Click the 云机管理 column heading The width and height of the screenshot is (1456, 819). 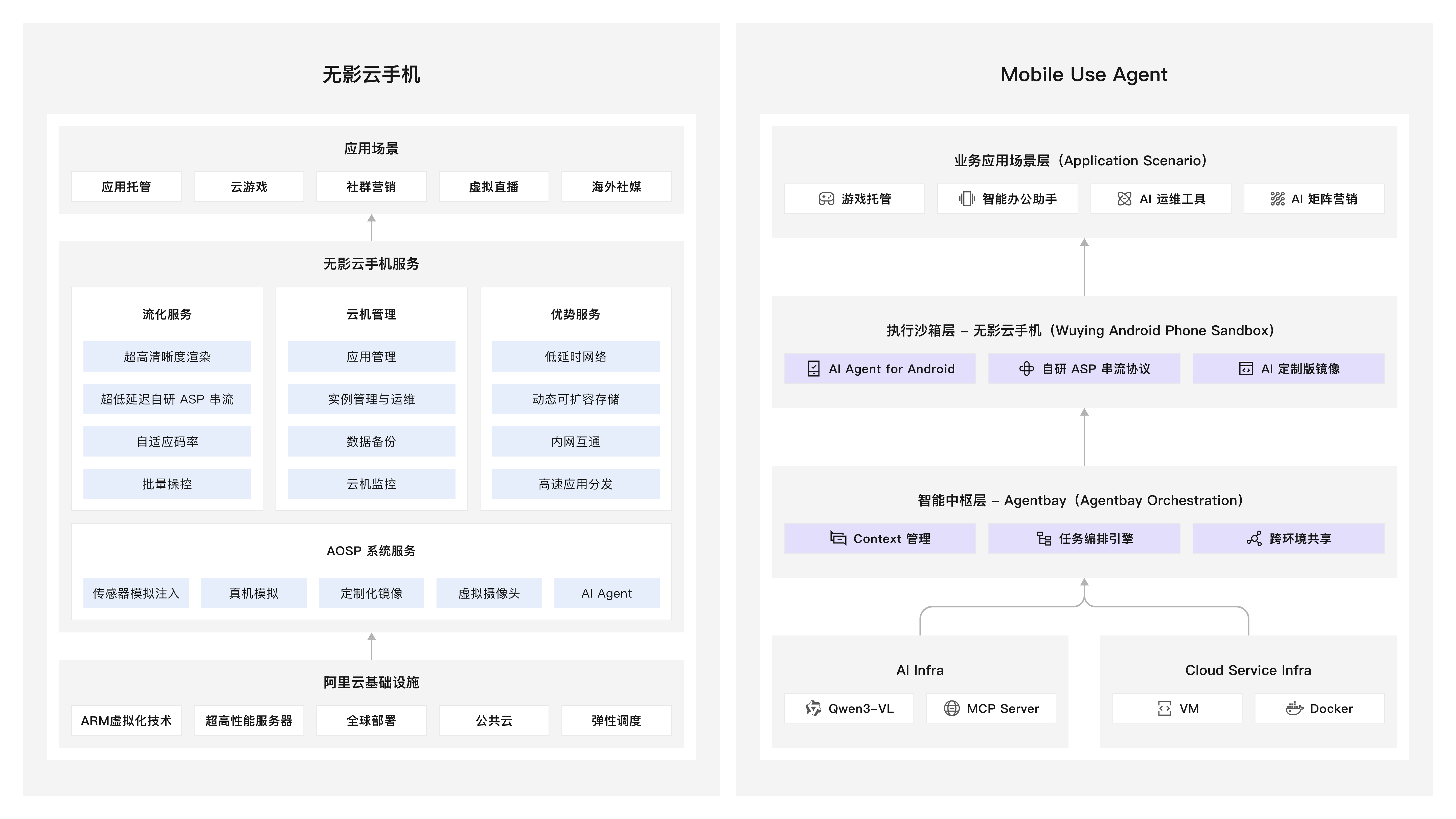point(371,314)
